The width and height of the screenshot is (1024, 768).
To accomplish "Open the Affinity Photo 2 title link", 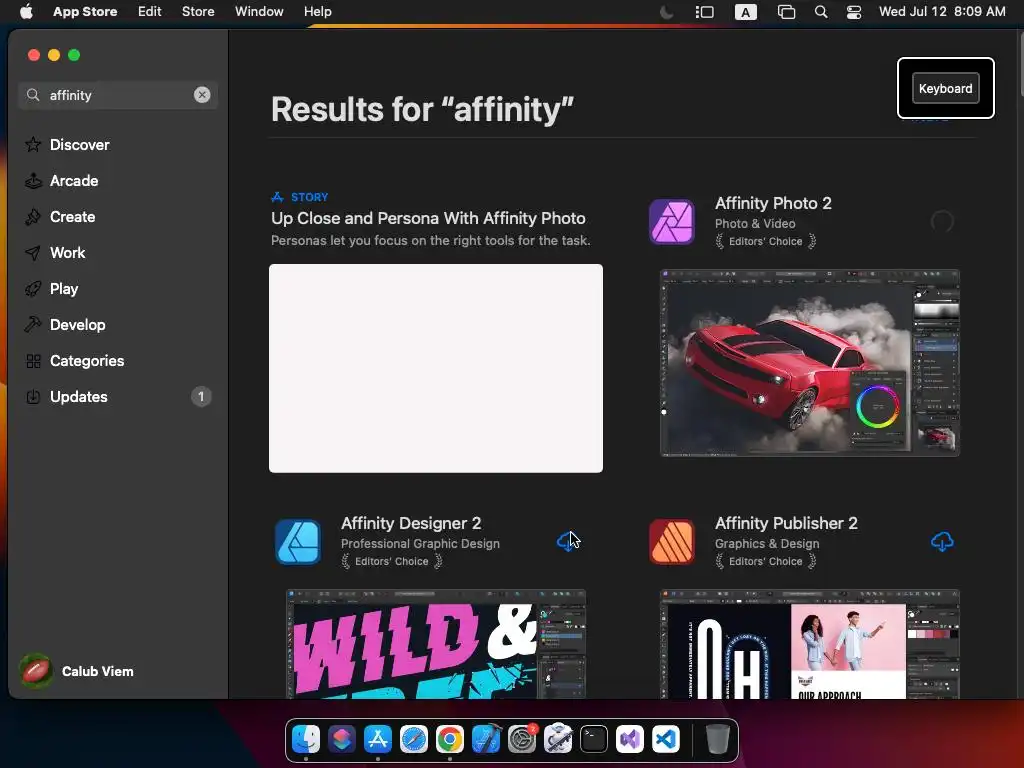I will tap(773, 203).
